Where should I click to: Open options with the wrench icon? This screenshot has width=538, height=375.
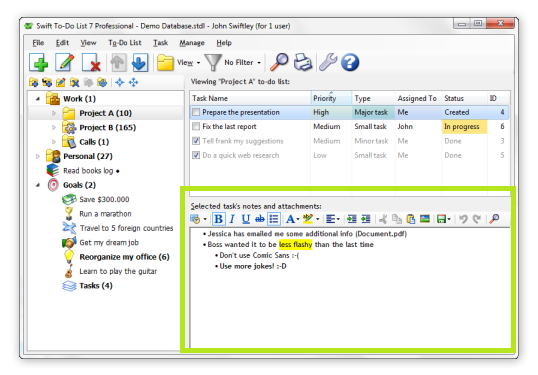(328, 62)
